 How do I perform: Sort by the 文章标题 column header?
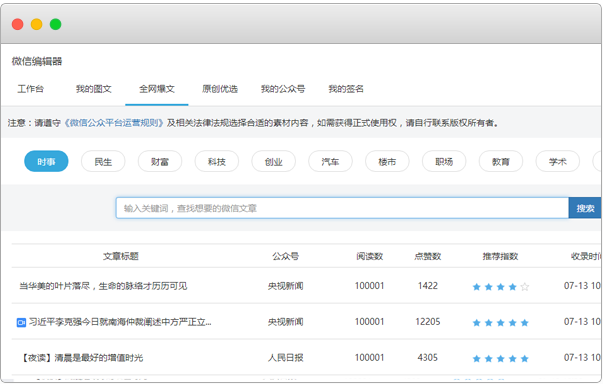click(121, 256)
